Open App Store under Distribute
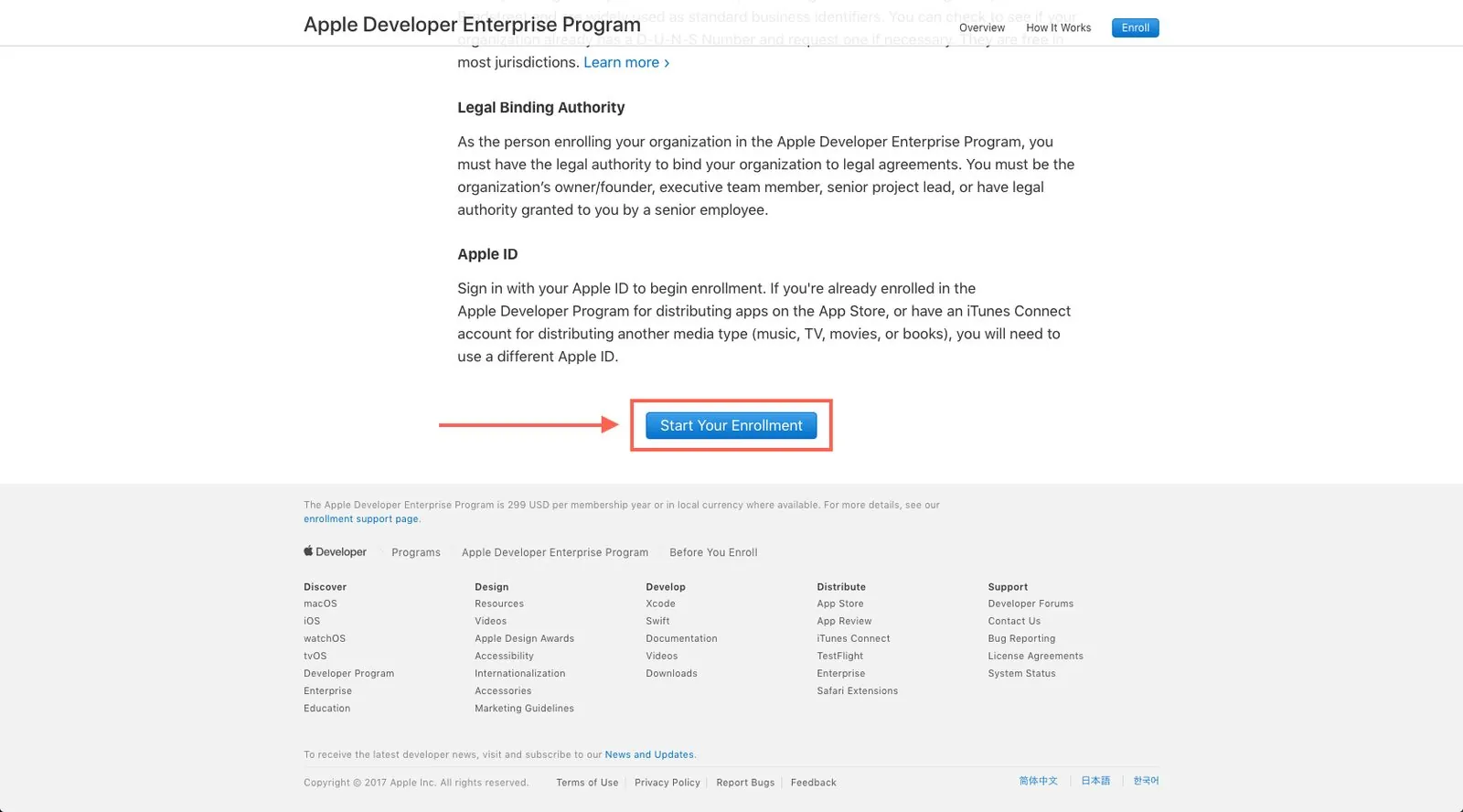The width and height of the screenshot is (1463, 812). tap(839, 604)
